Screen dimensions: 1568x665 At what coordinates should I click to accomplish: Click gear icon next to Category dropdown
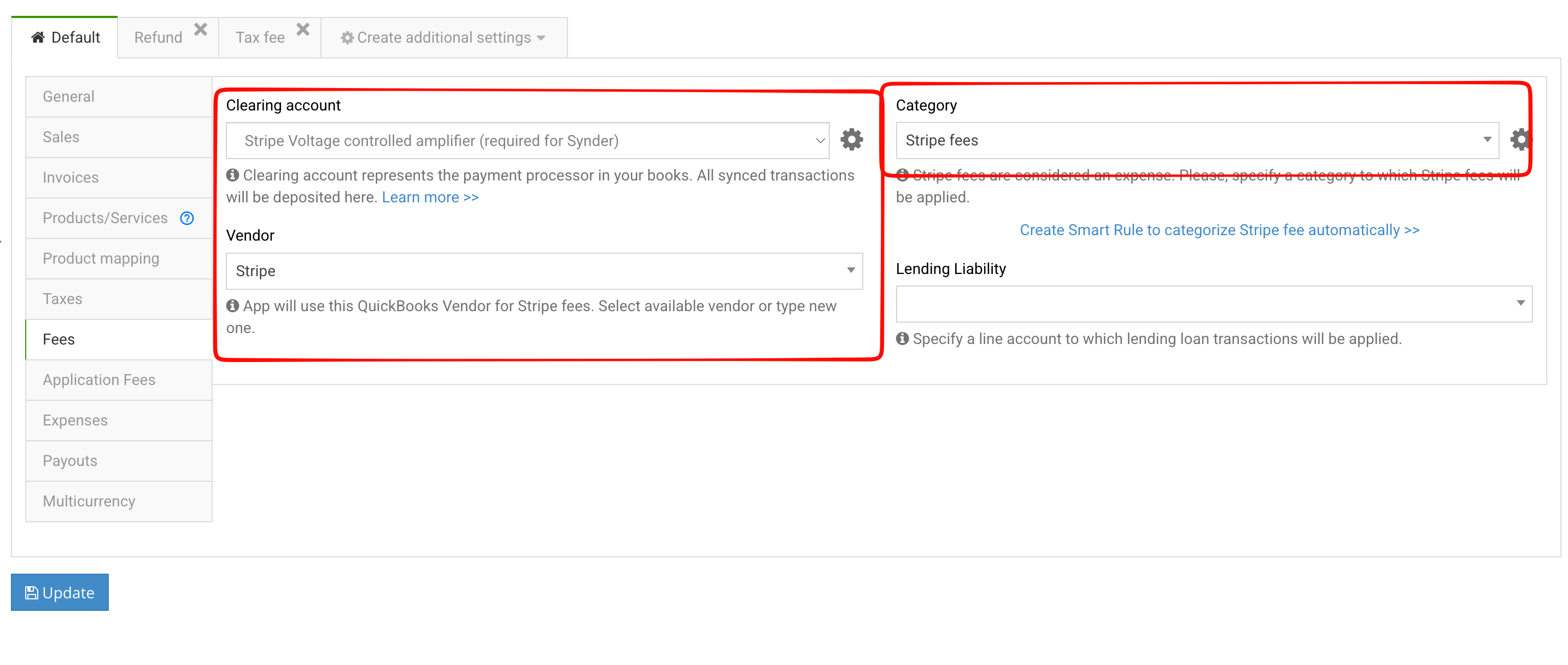tap(1520, 140)
